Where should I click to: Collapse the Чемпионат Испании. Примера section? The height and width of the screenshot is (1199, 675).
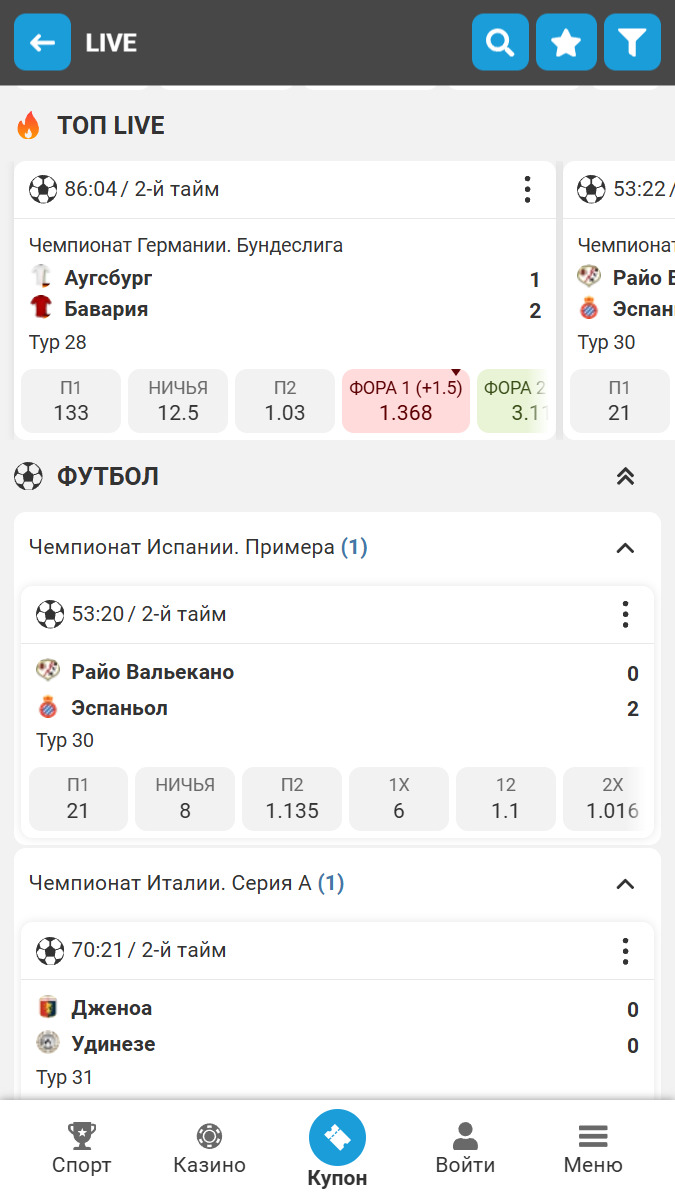(625, 548)
